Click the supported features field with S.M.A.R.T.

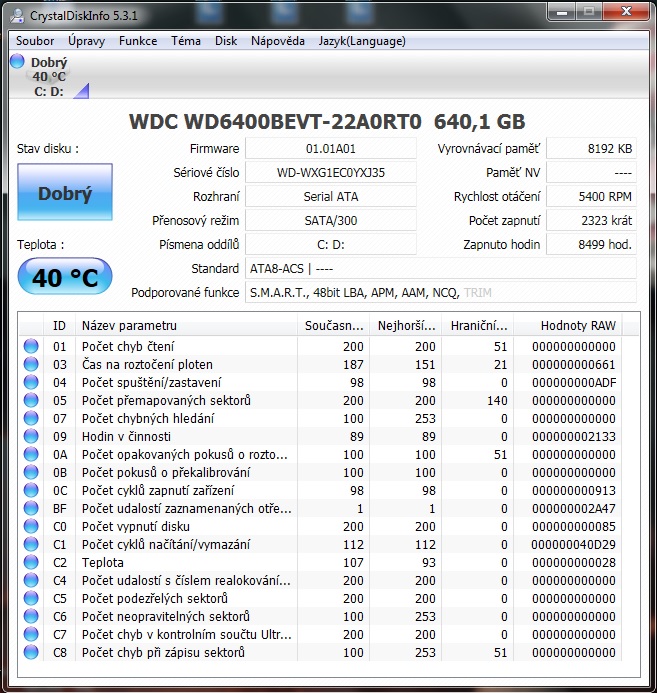(441, 292)
